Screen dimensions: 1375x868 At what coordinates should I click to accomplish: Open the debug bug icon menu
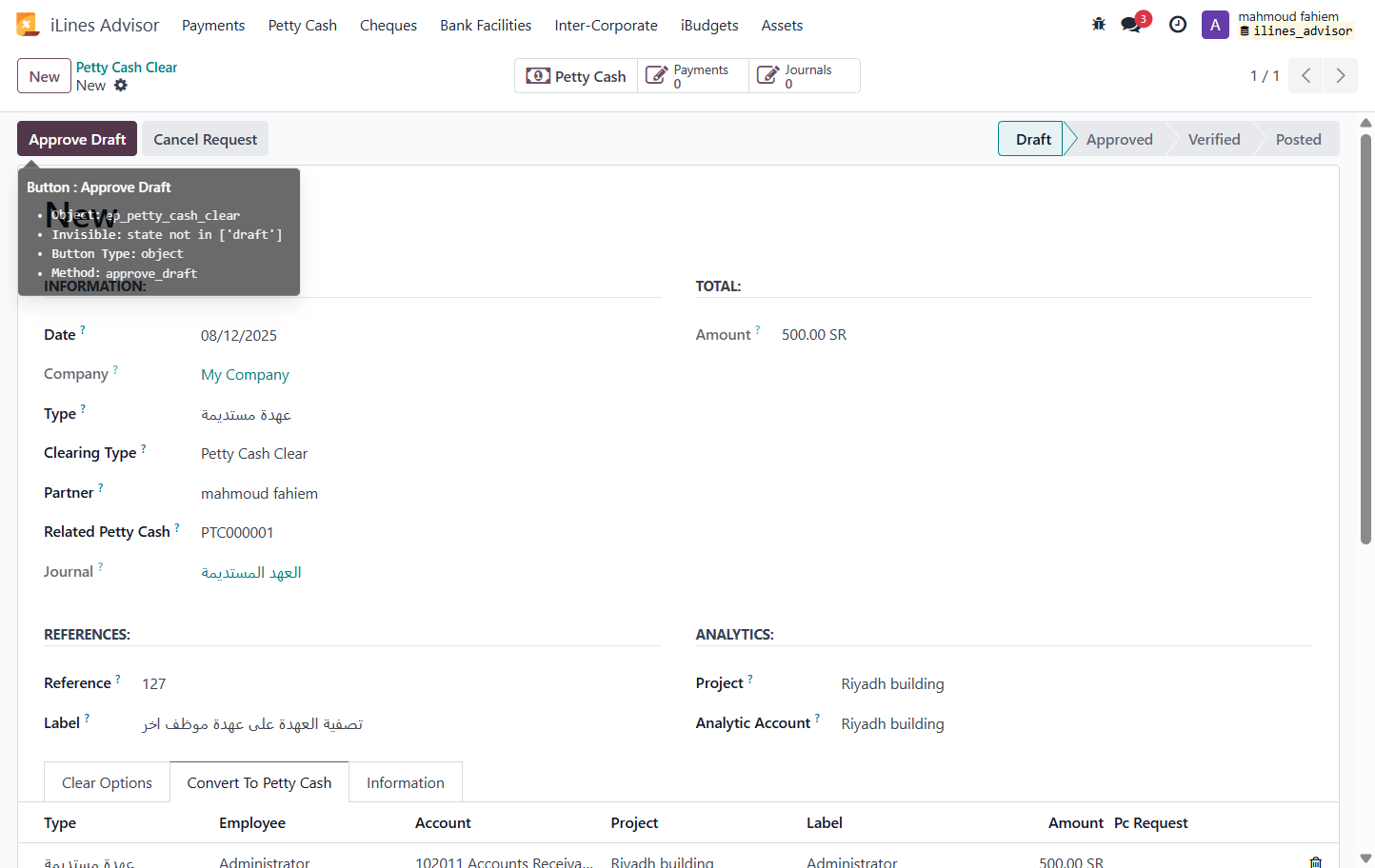1099,25
